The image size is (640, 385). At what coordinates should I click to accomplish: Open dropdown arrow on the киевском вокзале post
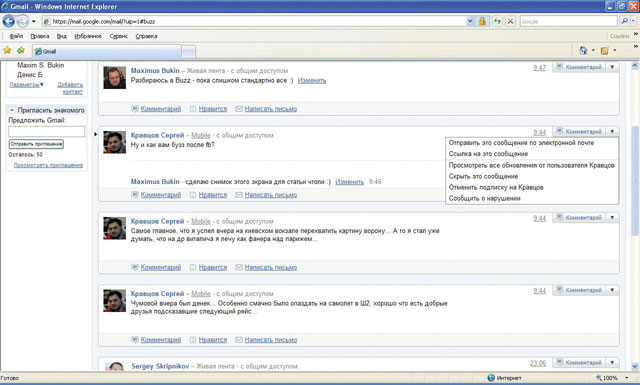click(612, 217)
